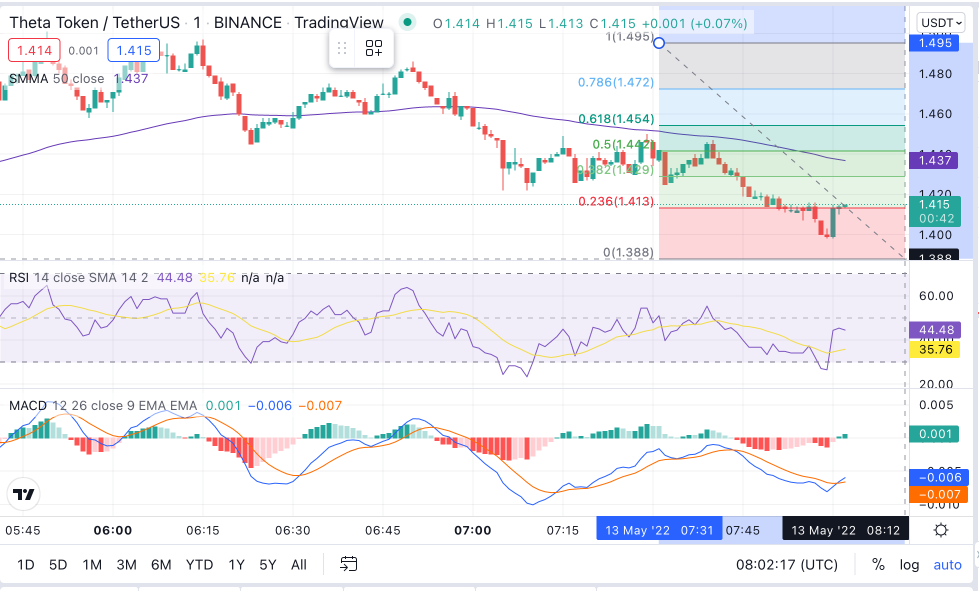Select the 1D time range
This screenshot has height=591, width=979.
tap(26, 565)
